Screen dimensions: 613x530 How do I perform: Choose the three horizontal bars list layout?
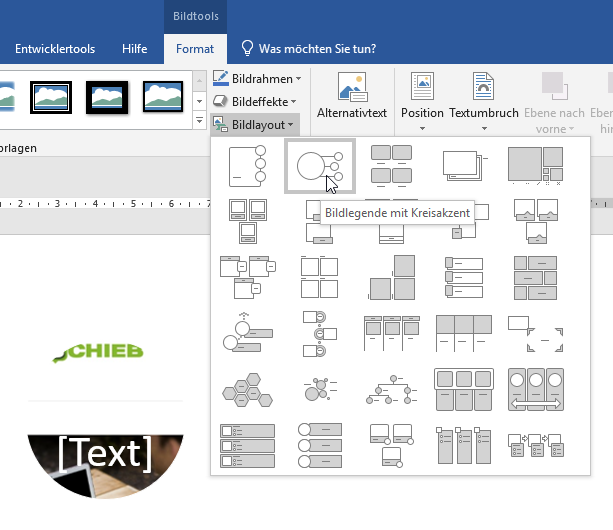point(247,446)
